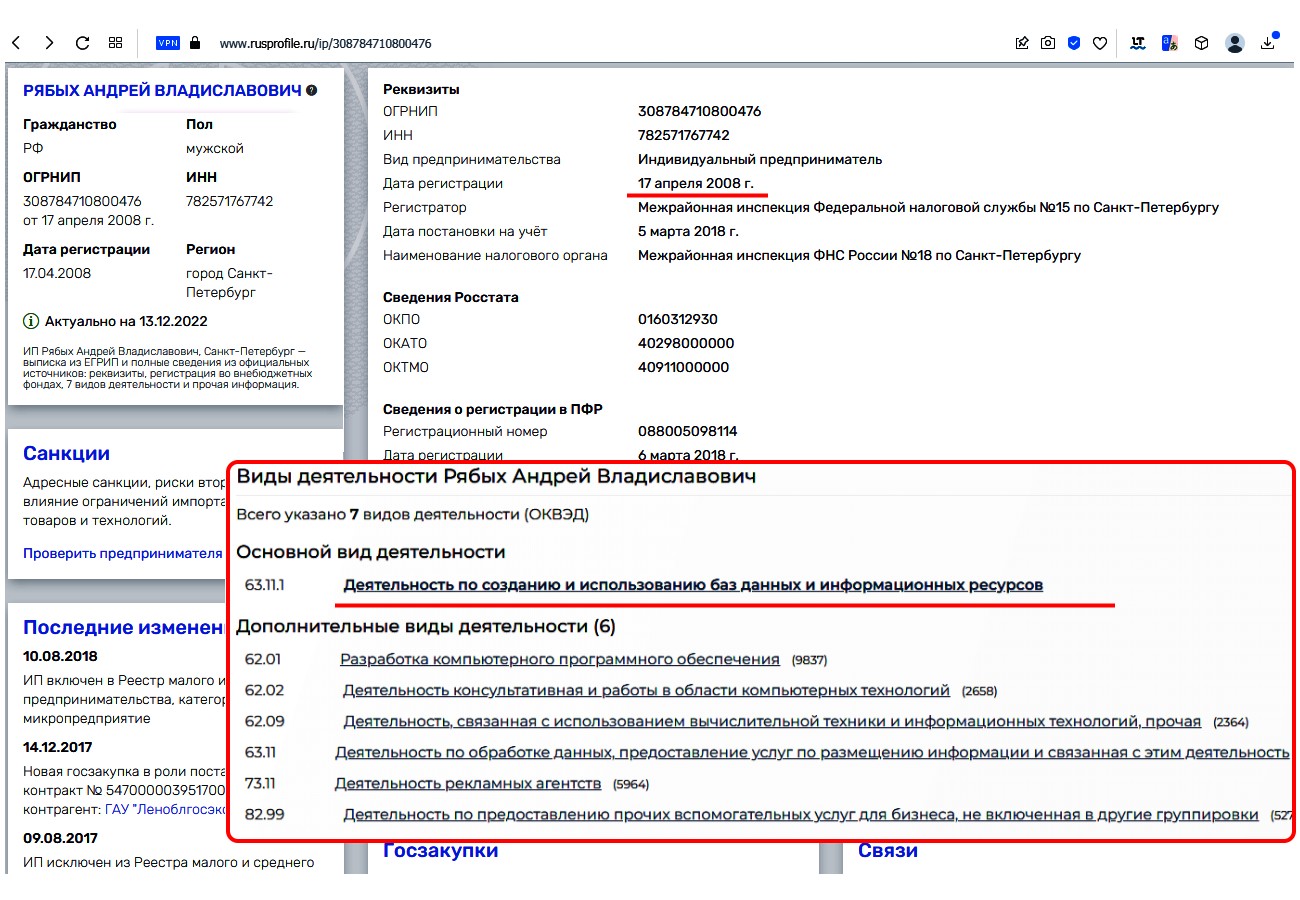Screen dimensions: 1300x900
Task: Open main activity 63.11.1 databases link
Action: tap(693, 585)
